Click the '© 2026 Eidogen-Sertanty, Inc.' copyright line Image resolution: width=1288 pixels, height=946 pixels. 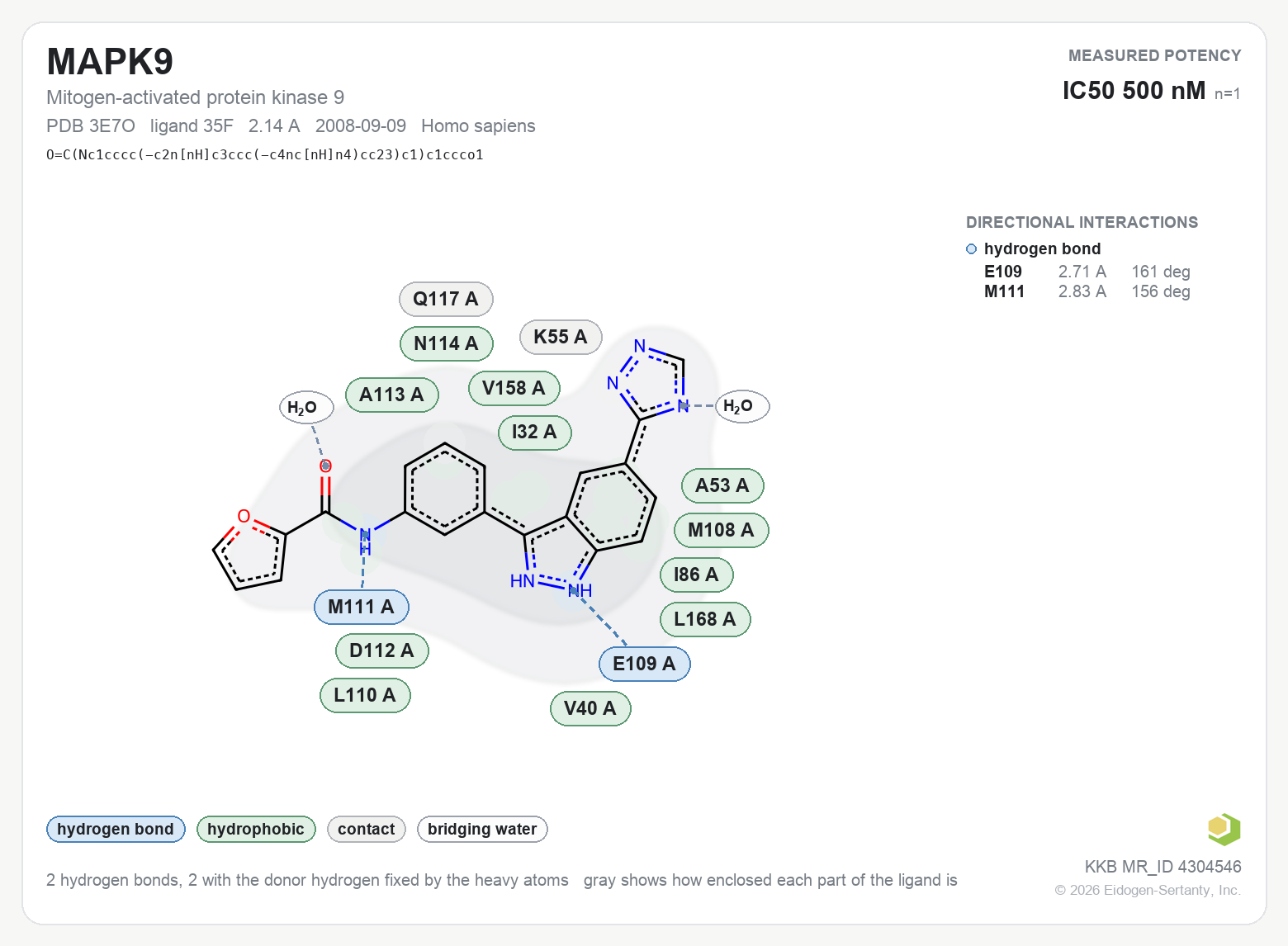pos(1148,890)
